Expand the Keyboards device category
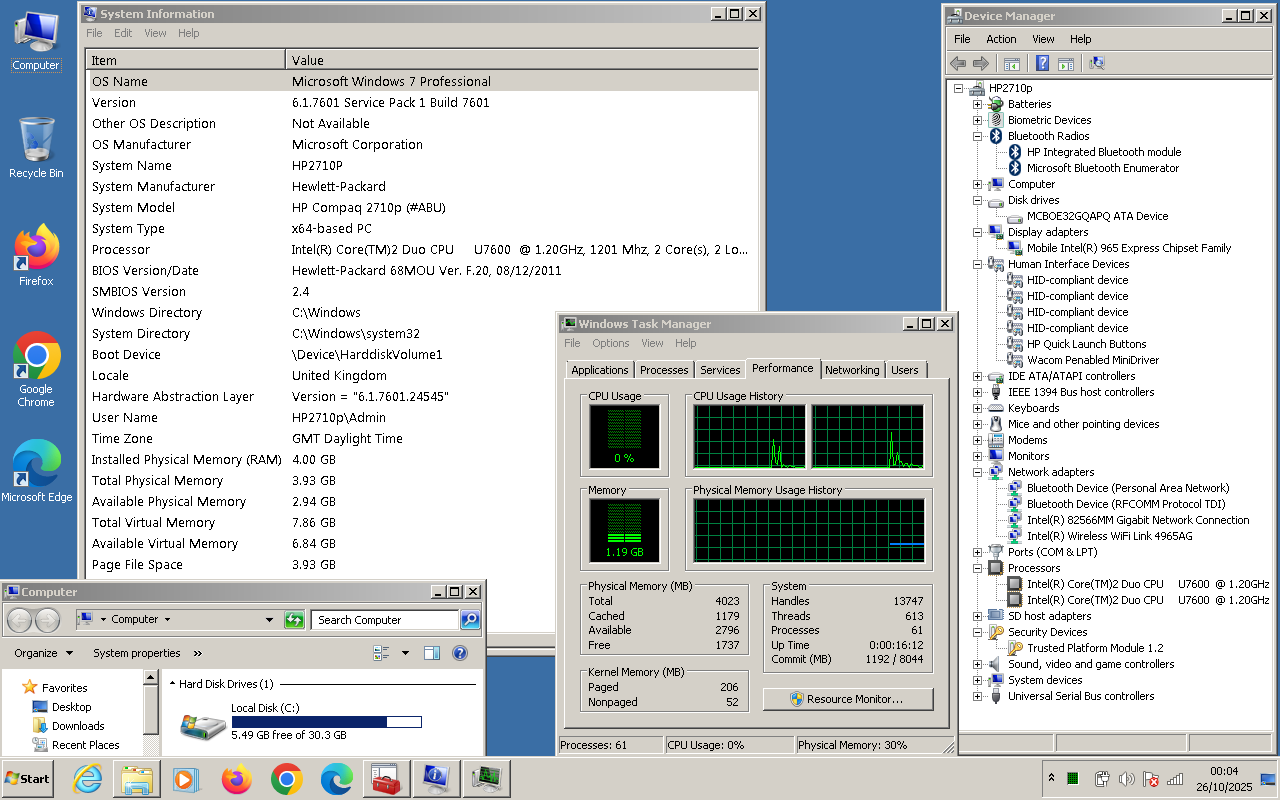Screen dimensions: 1280x800 click(977, 408)
